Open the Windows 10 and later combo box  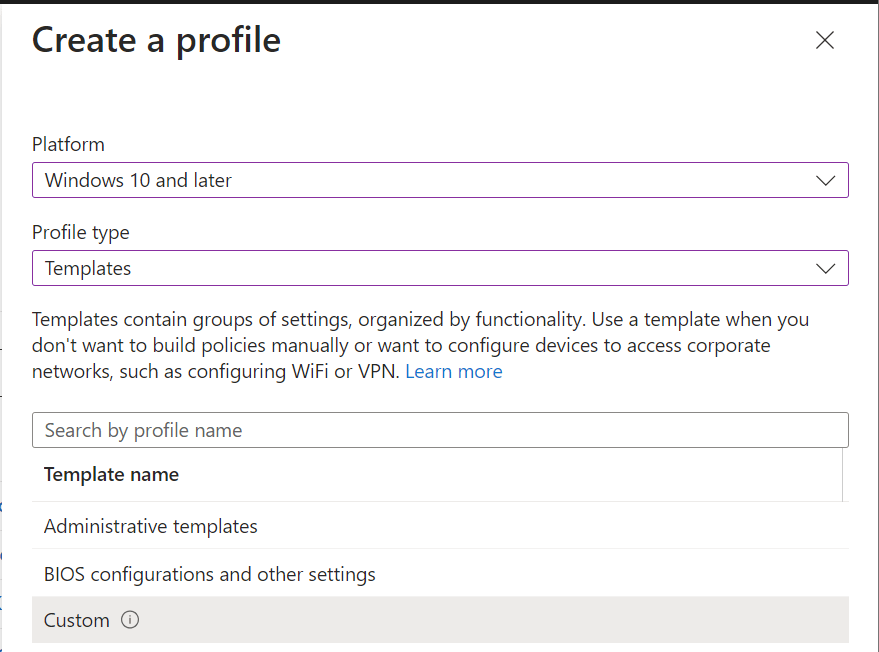pyautogui.click(x=400, y=181)
